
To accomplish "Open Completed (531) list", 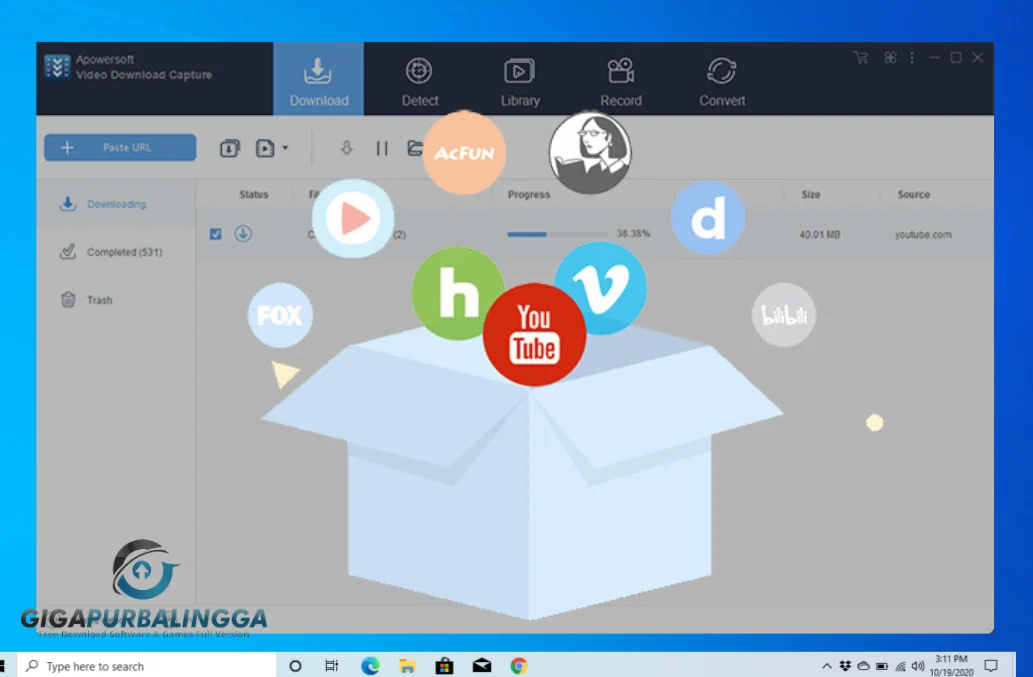I will click(116, 252).
